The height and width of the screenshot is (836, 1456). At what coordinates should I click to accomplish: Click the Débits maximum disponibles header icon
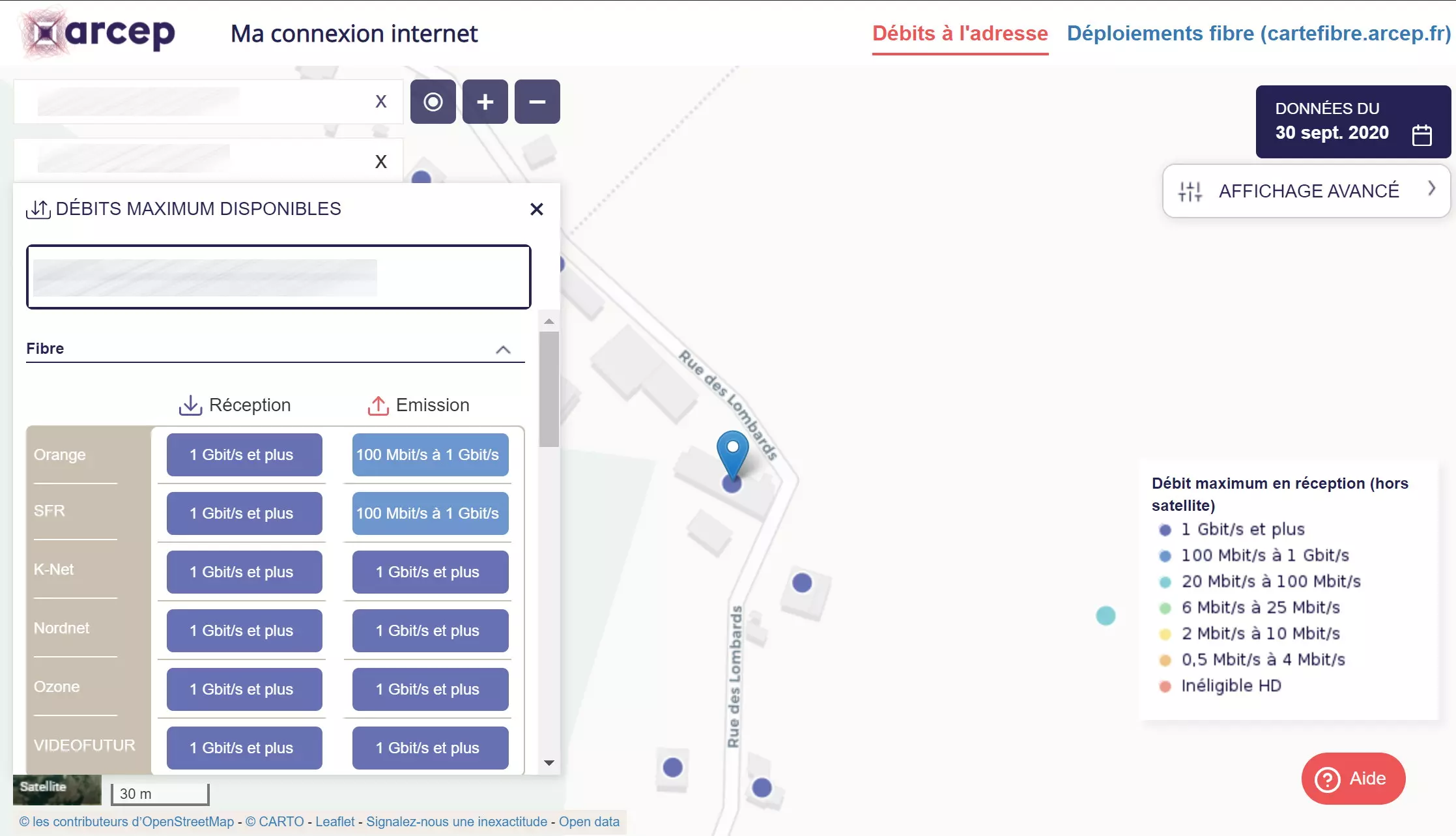[38, 209]
